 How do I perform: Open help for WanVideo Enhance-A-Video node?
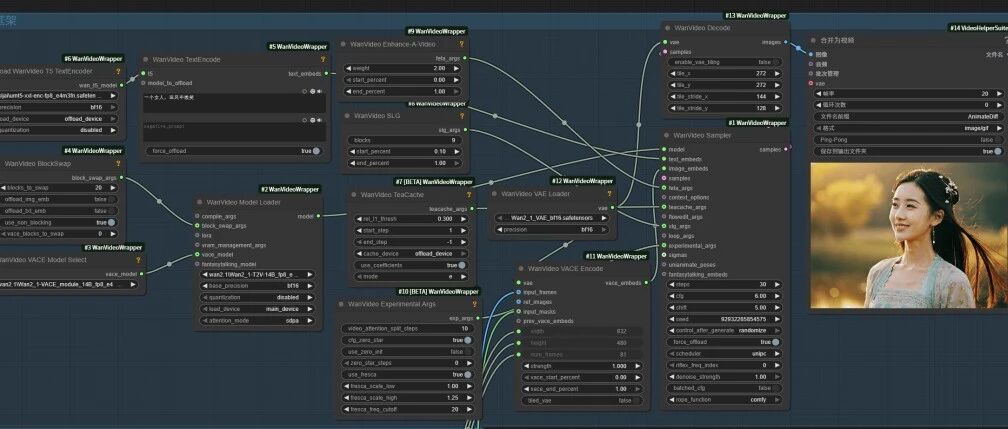coord(461,44)
